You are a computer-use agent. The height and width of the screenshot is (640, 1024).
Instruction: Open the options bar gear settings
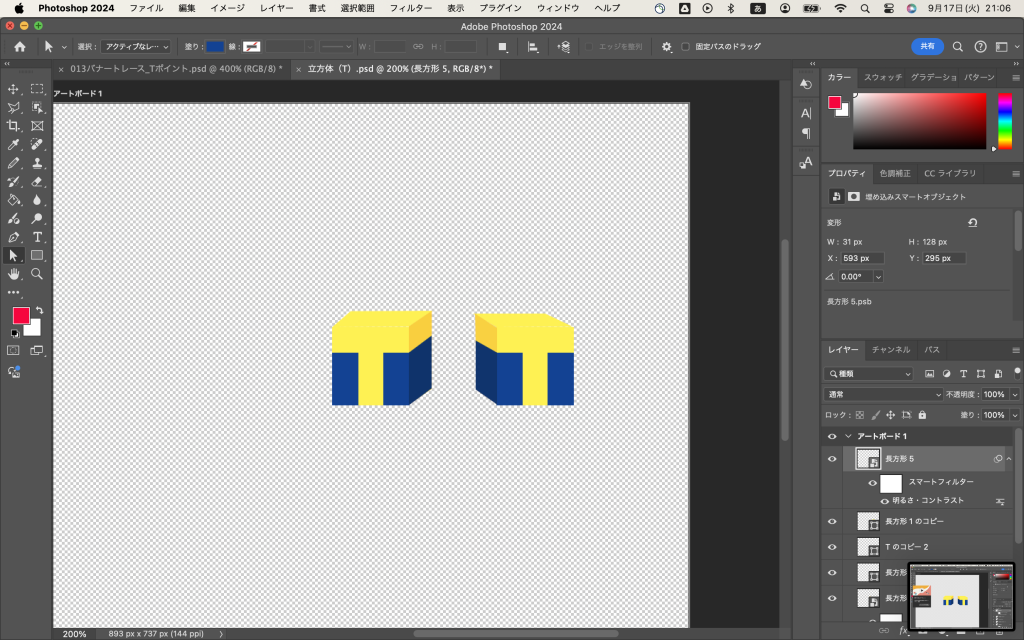pos(666,46)
